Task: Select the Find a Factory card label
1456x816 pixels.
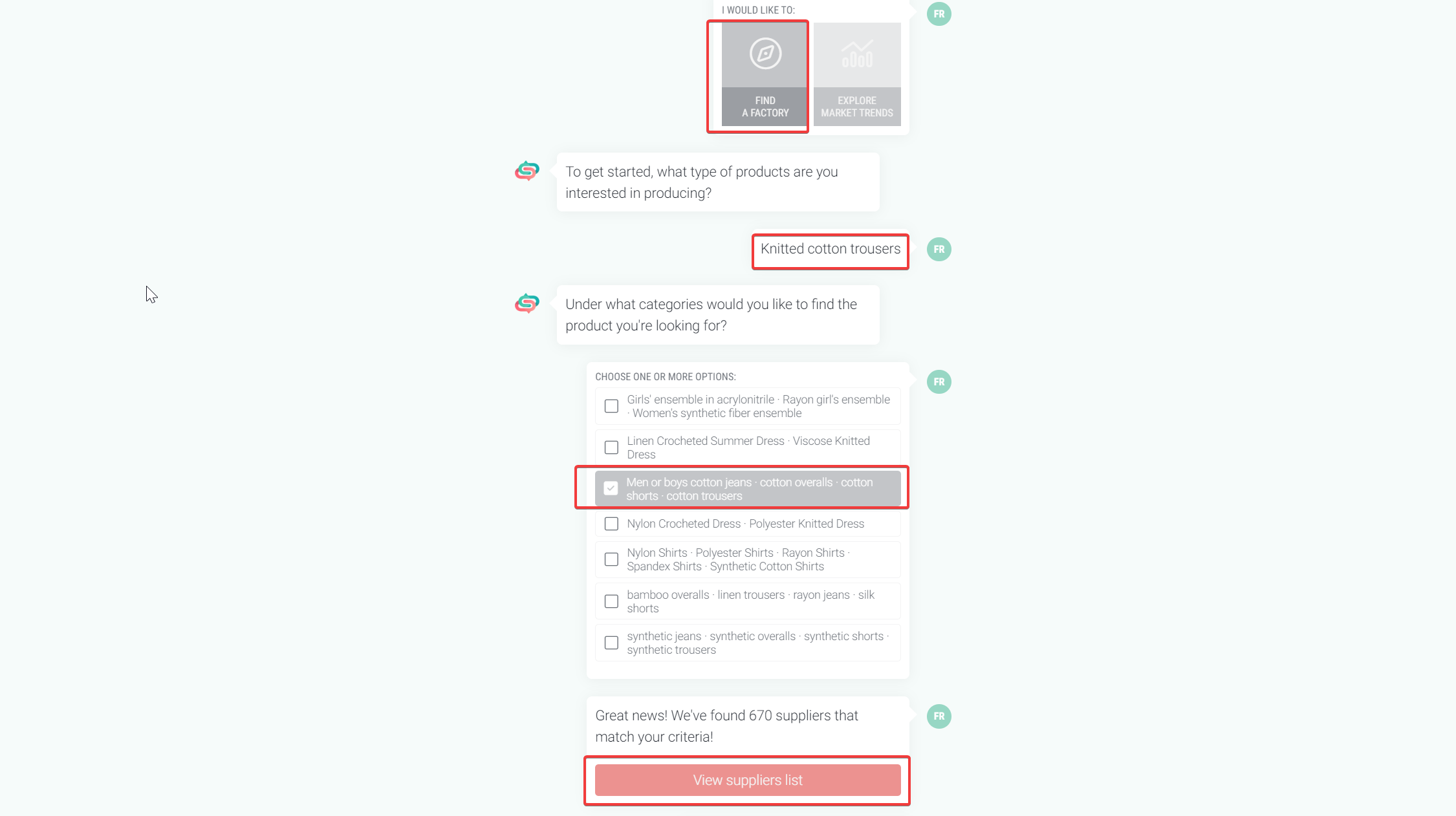Action: (x=765, y=107)
